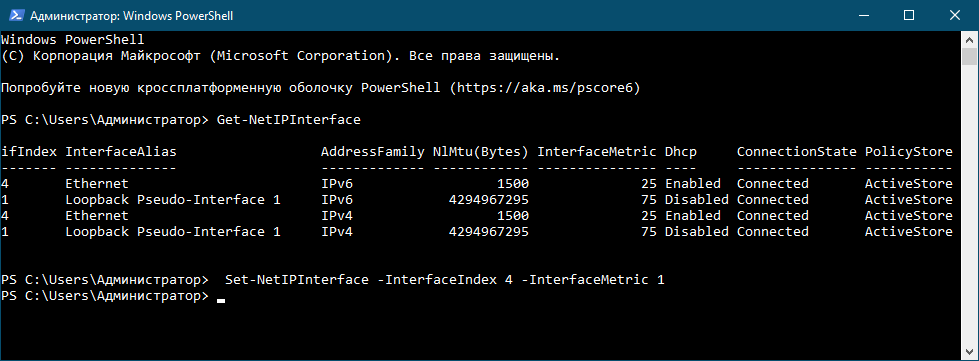Click the first Ethernet IPv6 row
The height and width of the screenshot is (361, 979).
click(x=477, y=184)
